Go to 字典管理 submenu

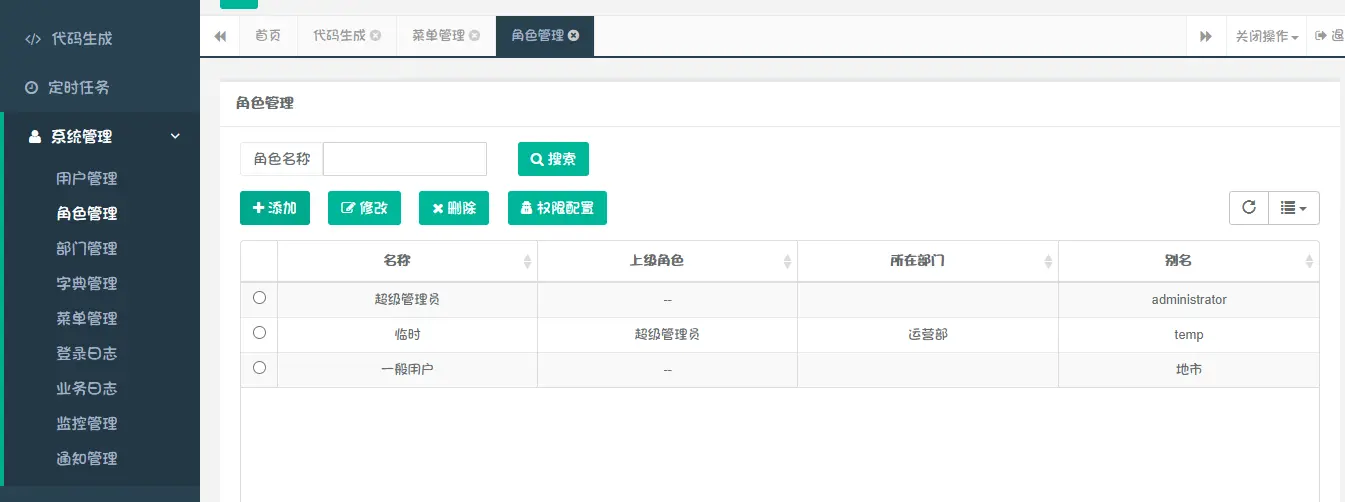(87, 283)
